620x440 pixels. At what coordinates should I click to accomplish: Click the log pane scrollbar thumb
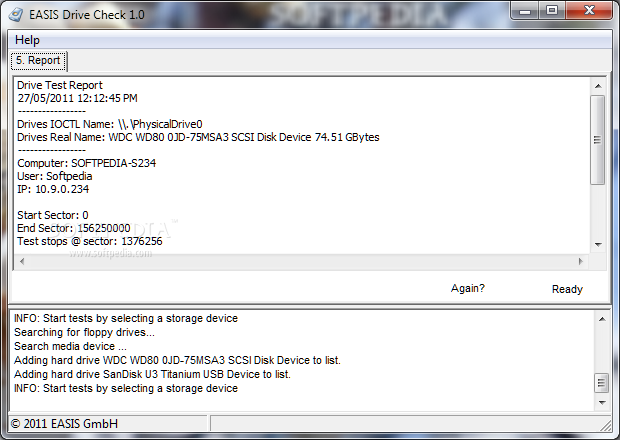coord(601,383)
